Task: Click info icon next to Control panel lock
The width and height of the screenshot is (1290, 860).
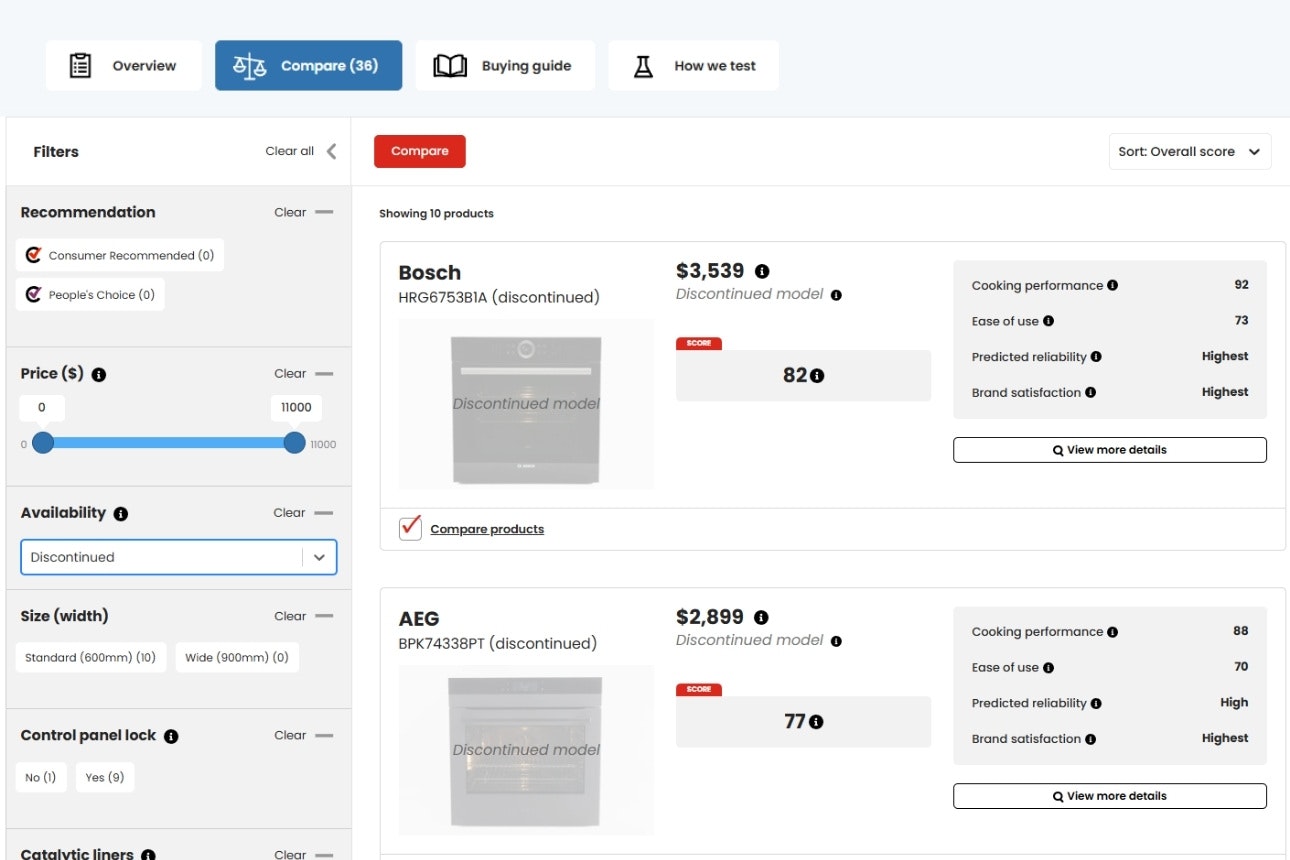Action: tap(171, 736)
